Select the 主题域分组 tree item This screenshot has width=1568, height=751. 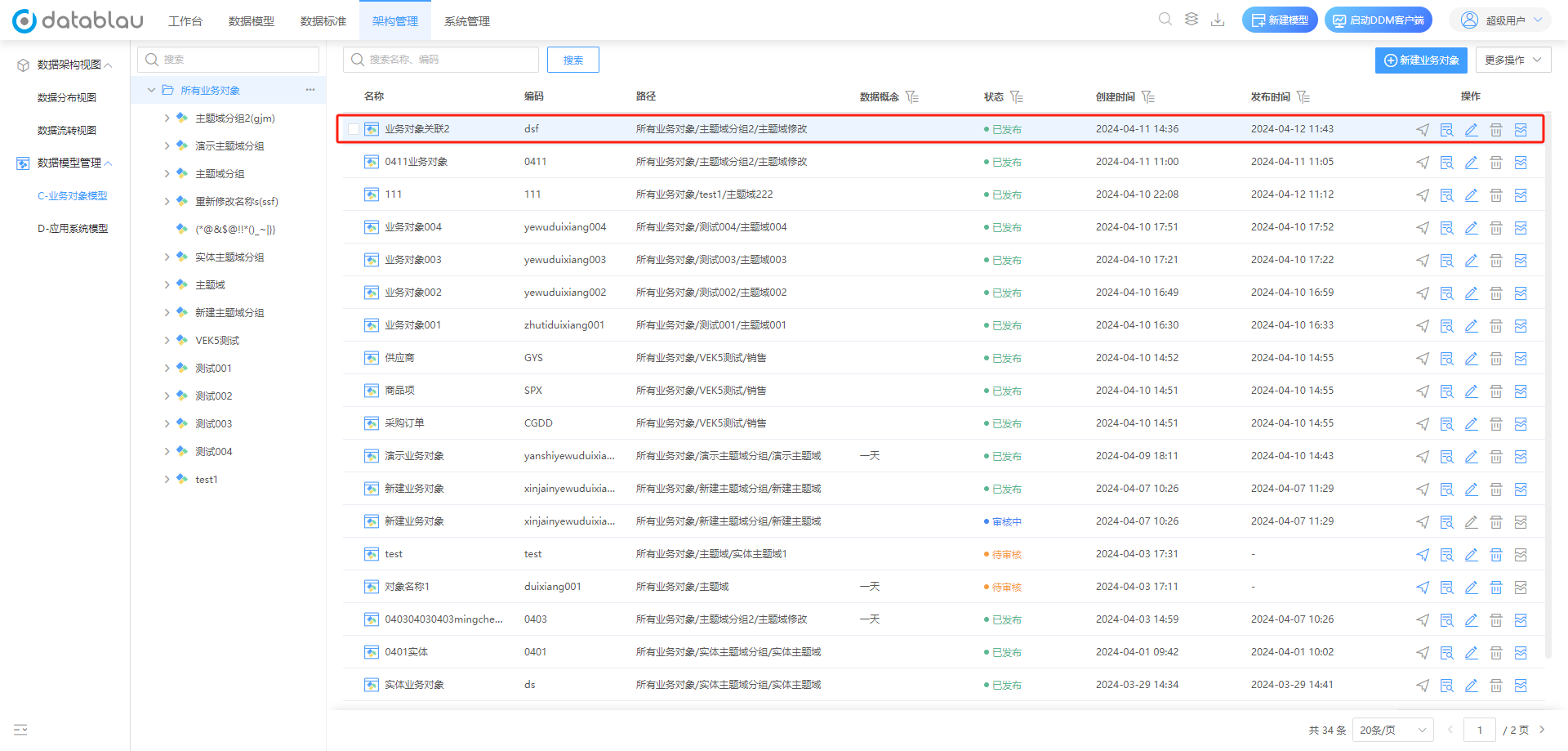[220, 174]
